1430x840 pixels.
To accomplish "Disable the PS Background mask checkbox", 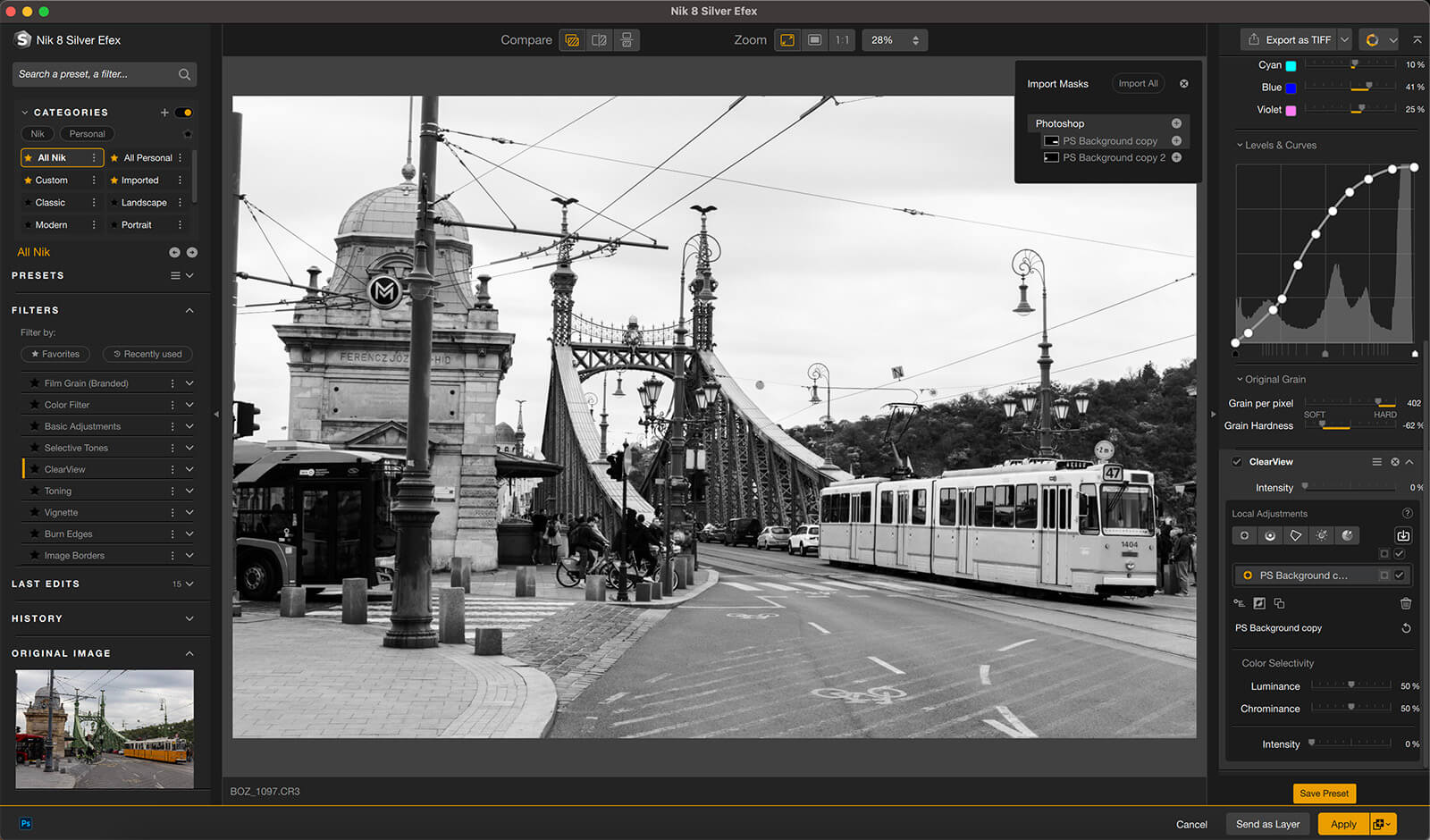I will [1400, 575].
